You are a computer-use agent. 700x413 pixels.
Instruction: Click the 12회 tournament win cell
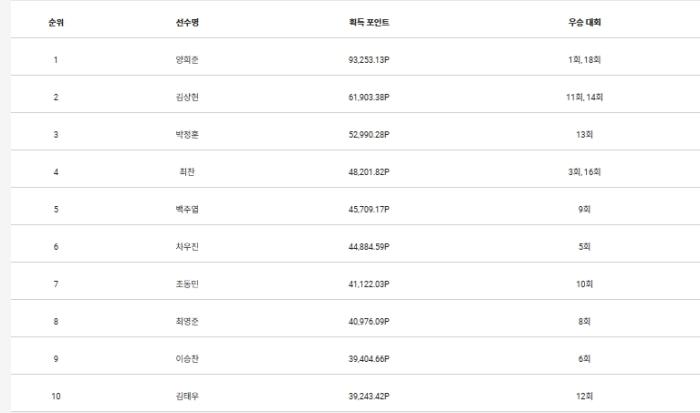[x=584, y=396]
